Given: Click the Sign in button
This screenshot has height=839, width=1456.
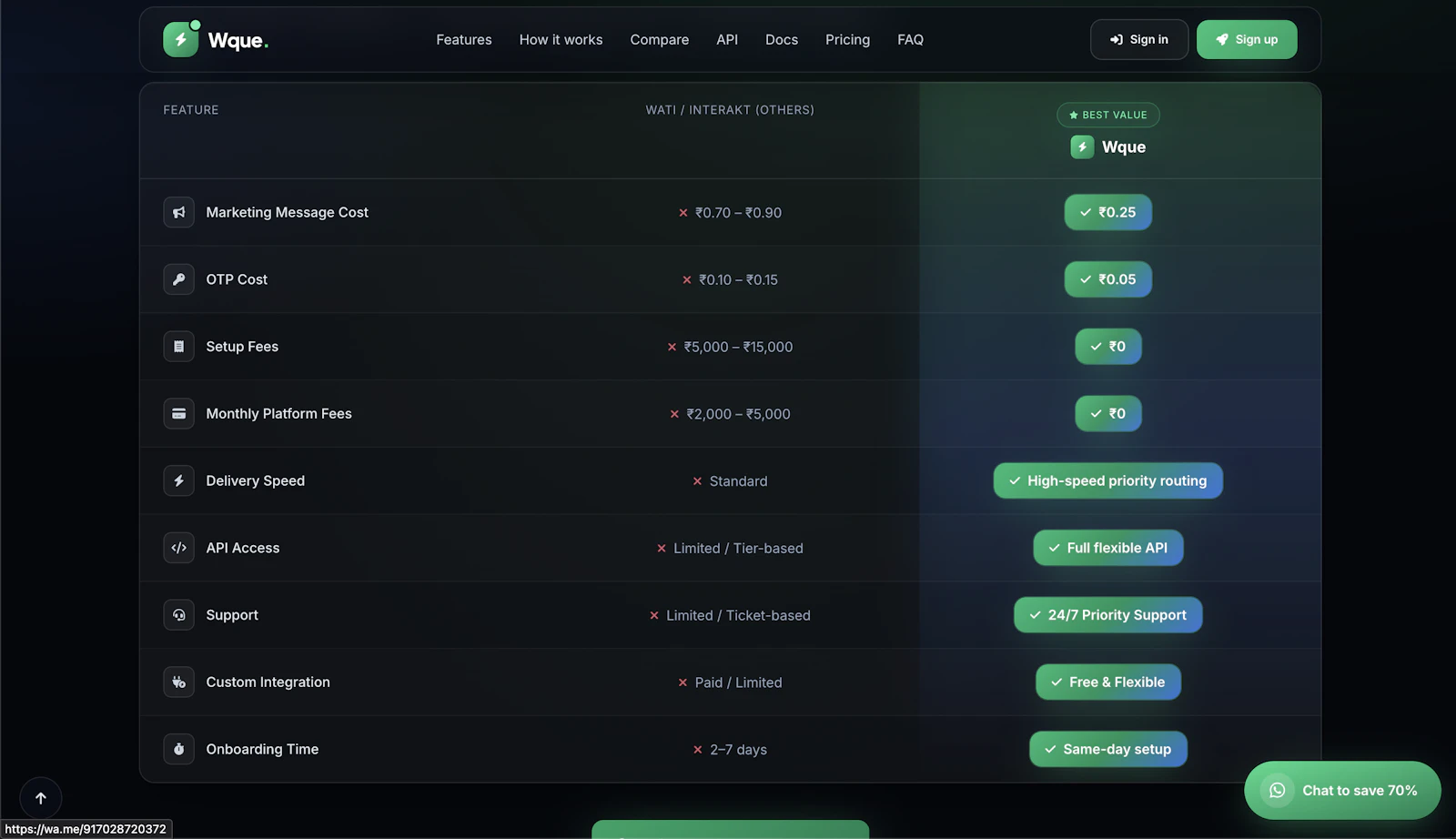Looking at the screenshot, I should point(1139,39).
